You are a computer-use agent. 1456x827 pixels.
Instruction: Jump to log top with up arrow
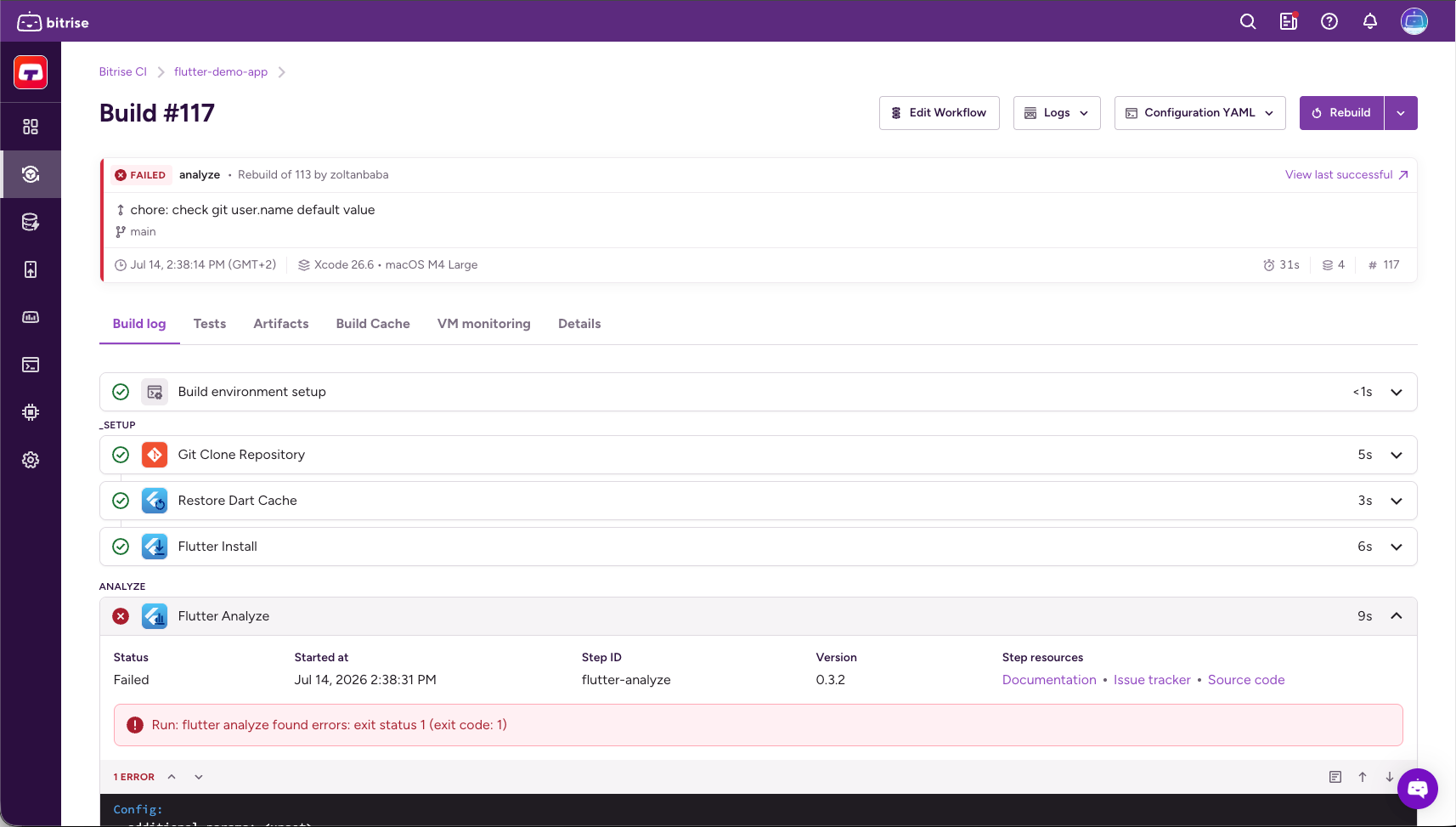point(1363,777)
